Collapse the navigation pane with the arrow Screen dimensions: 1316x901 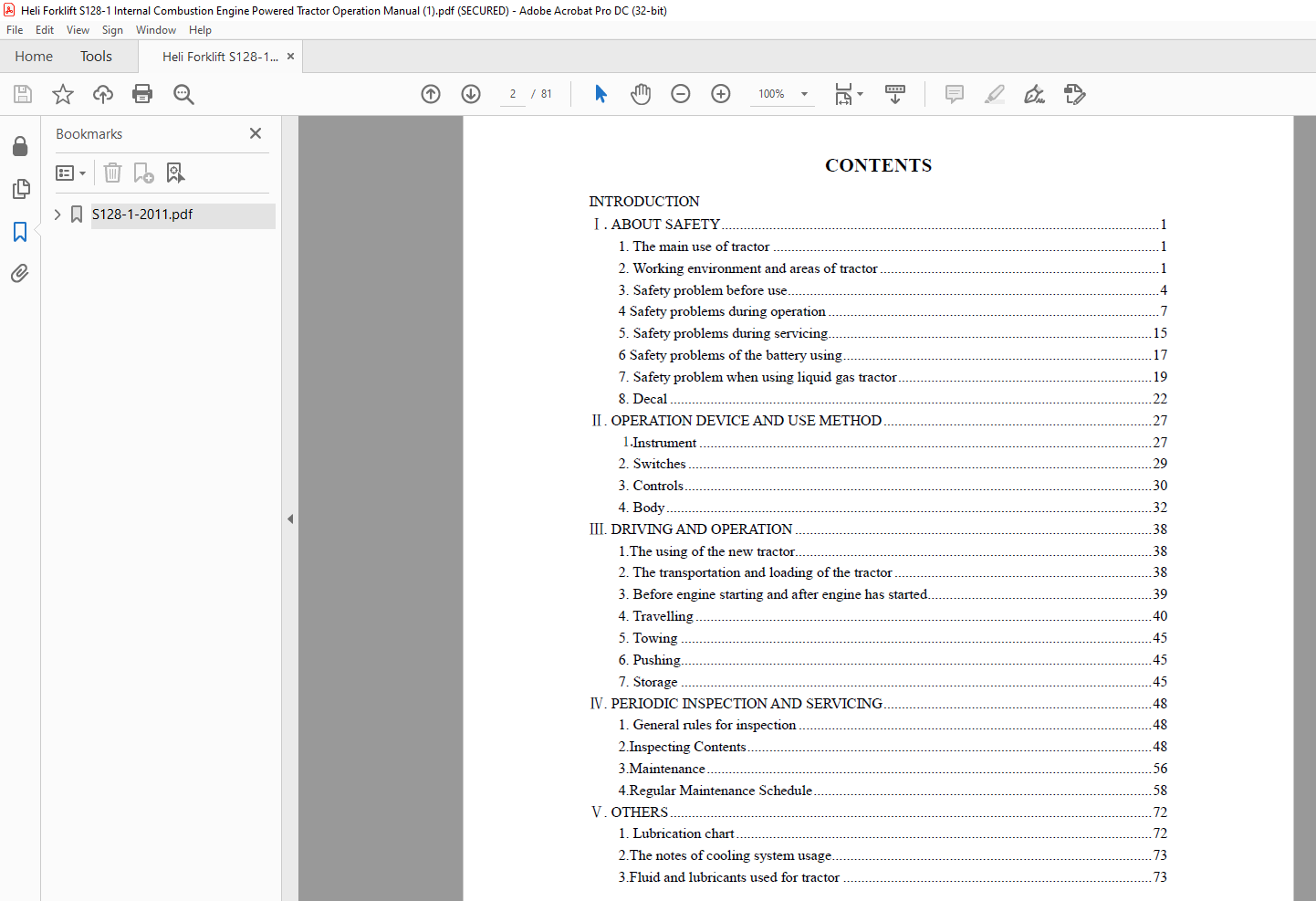[290, 519]
